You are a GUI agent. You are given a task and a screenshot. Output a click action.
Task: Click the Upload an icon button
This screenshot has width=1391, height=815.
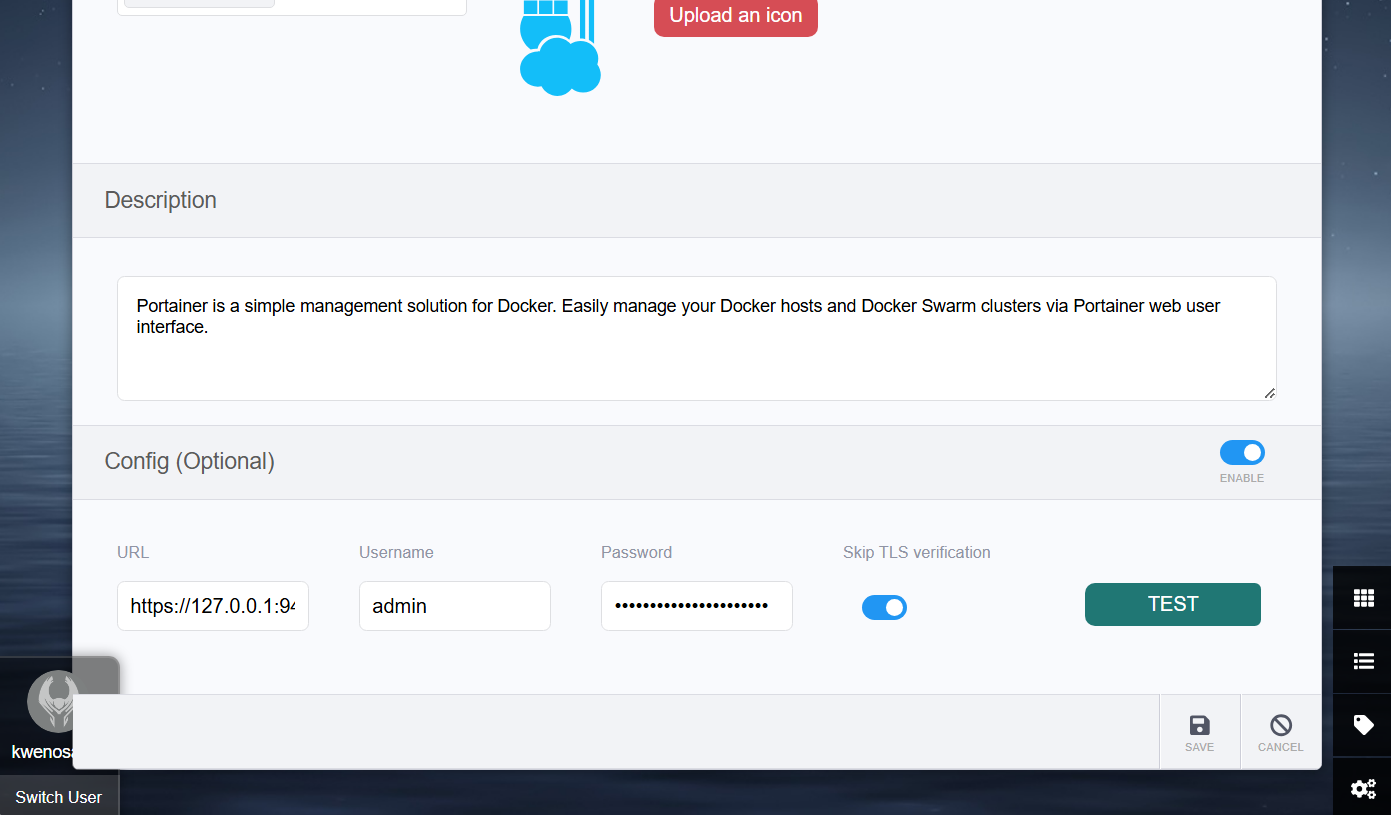click(735, 16)
